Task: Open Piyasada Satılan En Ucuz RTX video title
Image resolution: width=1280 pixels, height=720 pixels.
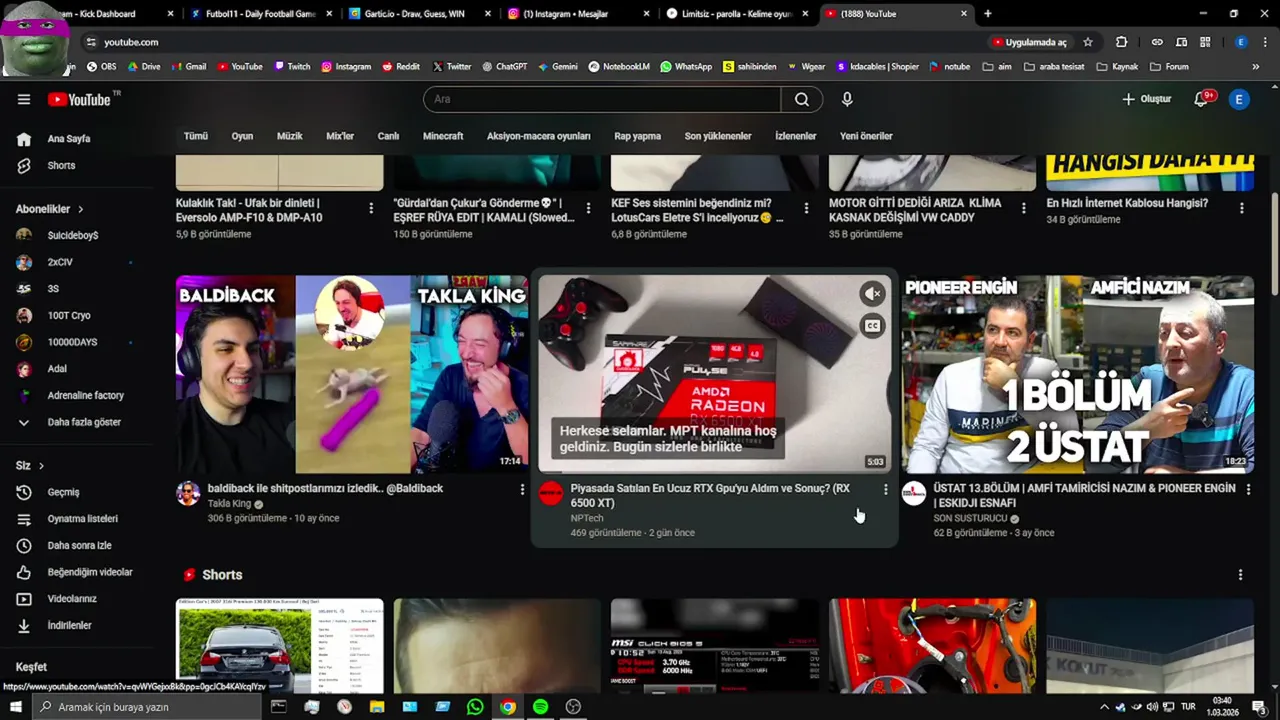Action: coord(710,495)
